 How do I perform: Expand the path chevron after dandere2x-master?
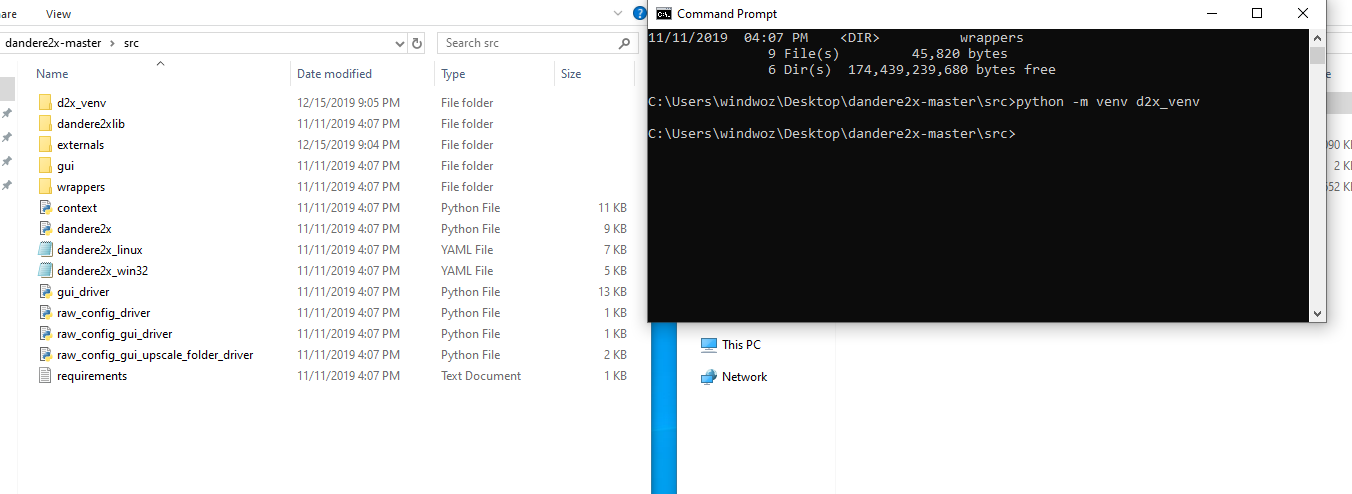click(x=113, y=43)
